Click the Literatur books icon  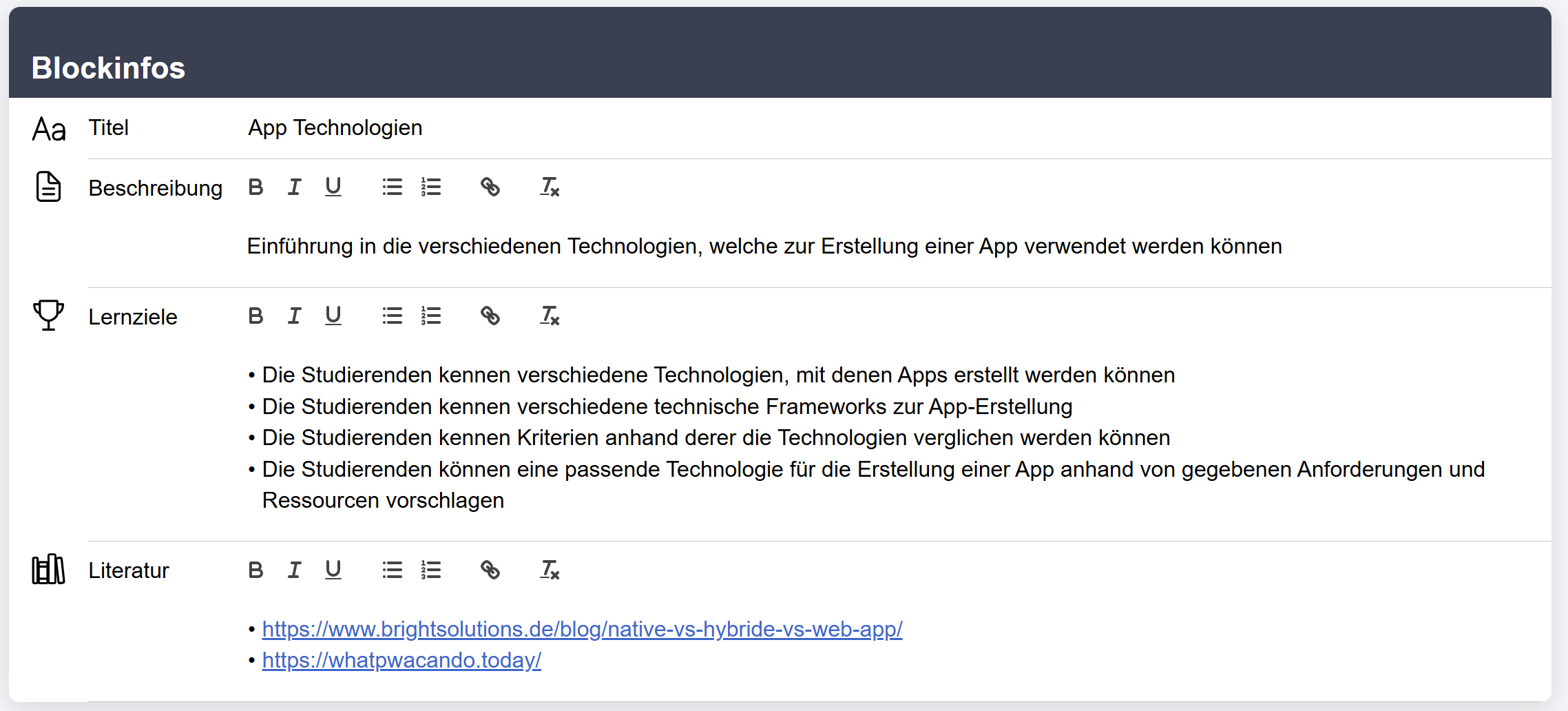48,569
